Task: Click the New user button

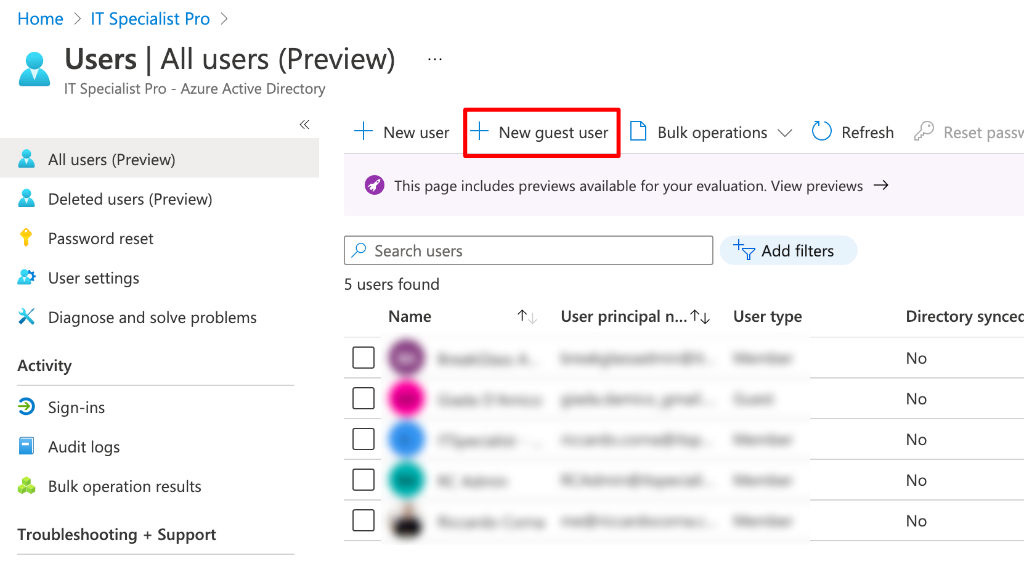Action: point(401,133)
